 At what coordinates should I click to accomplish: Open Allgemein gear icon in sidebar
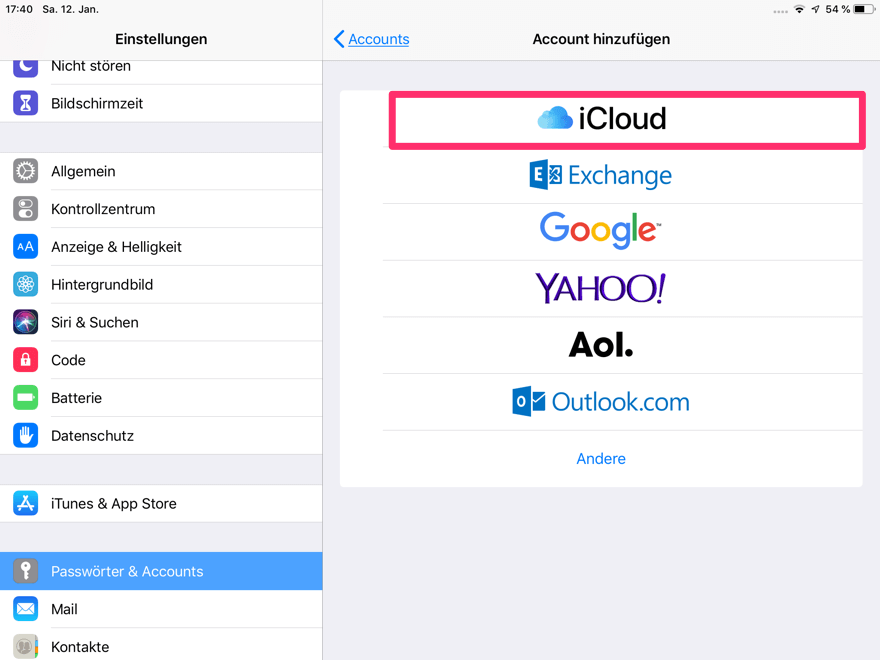point(26,171)
